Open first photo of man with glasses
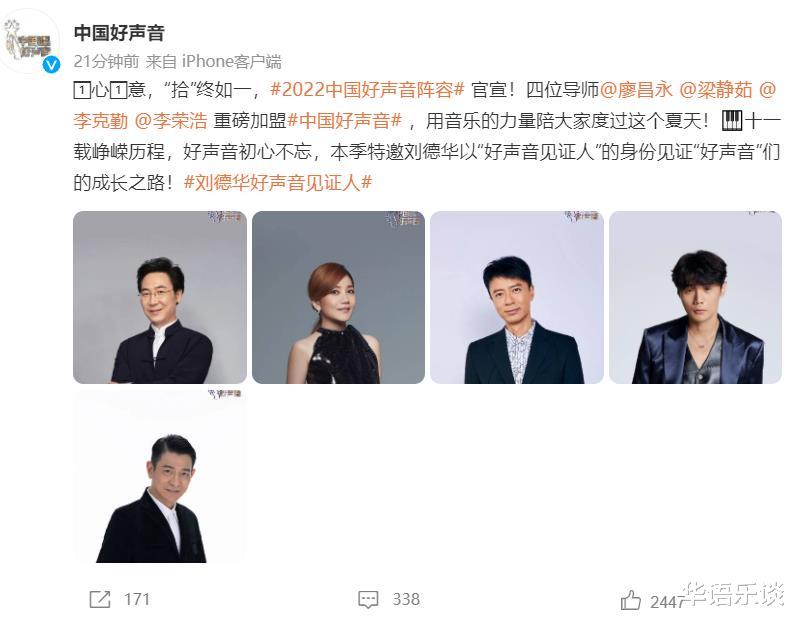 click(160, 297)
